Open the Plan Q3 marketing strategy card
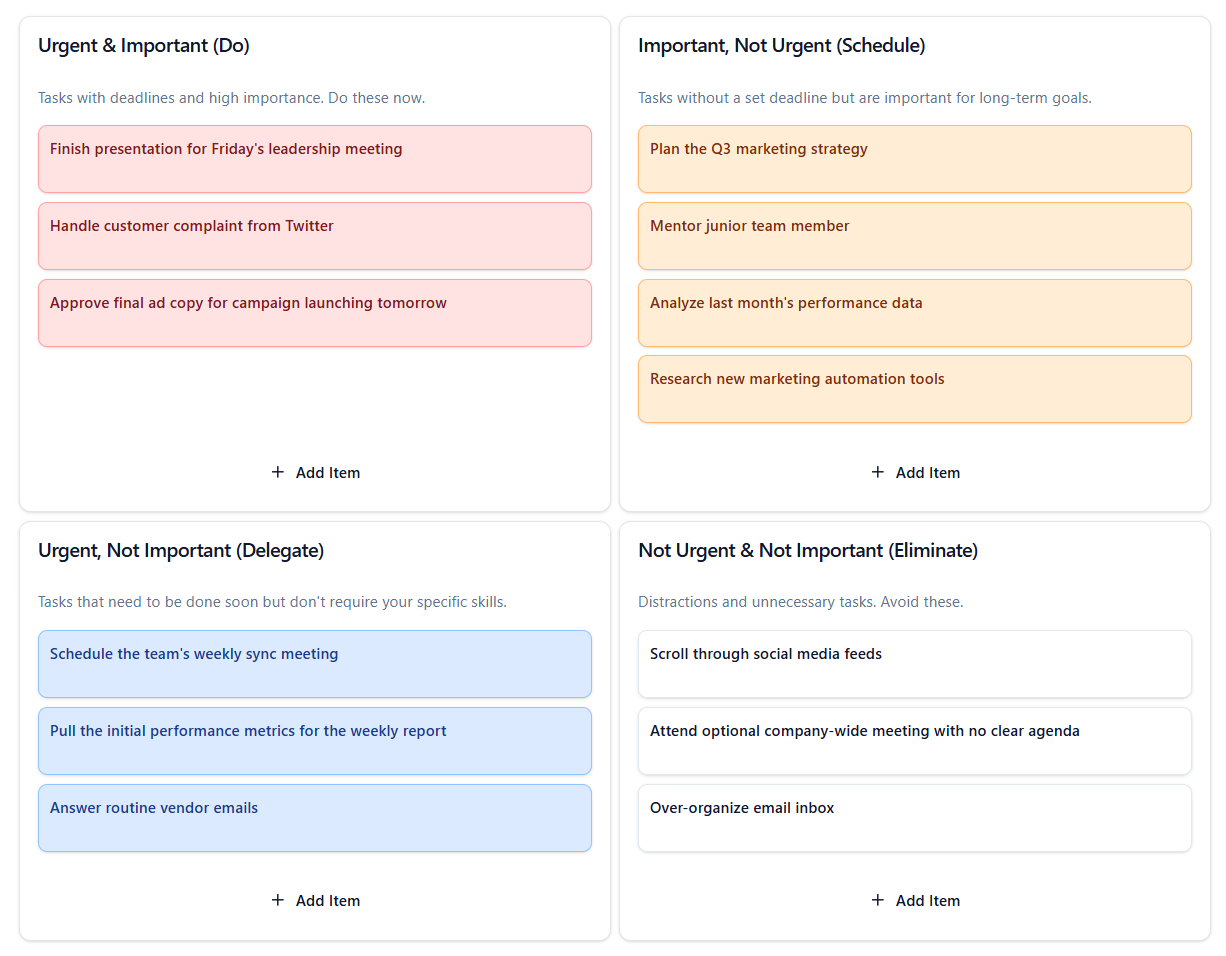 [914, 159]
